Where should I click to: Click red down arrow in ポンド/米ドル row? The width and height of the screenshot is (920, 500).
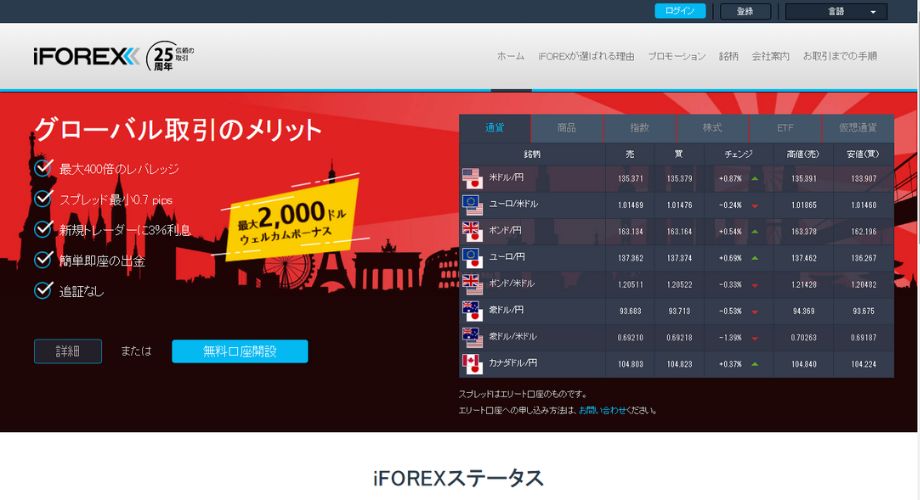755,285
